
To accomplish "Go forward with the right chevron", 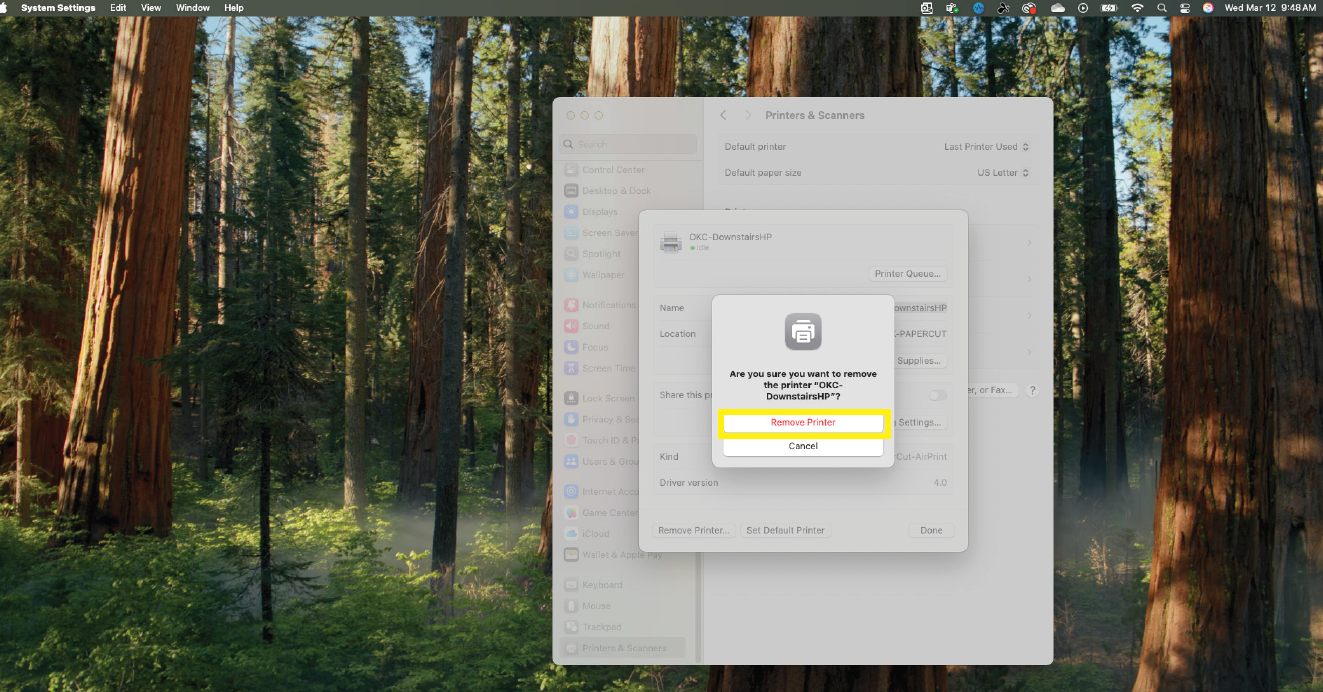I will tap(747, 116).
